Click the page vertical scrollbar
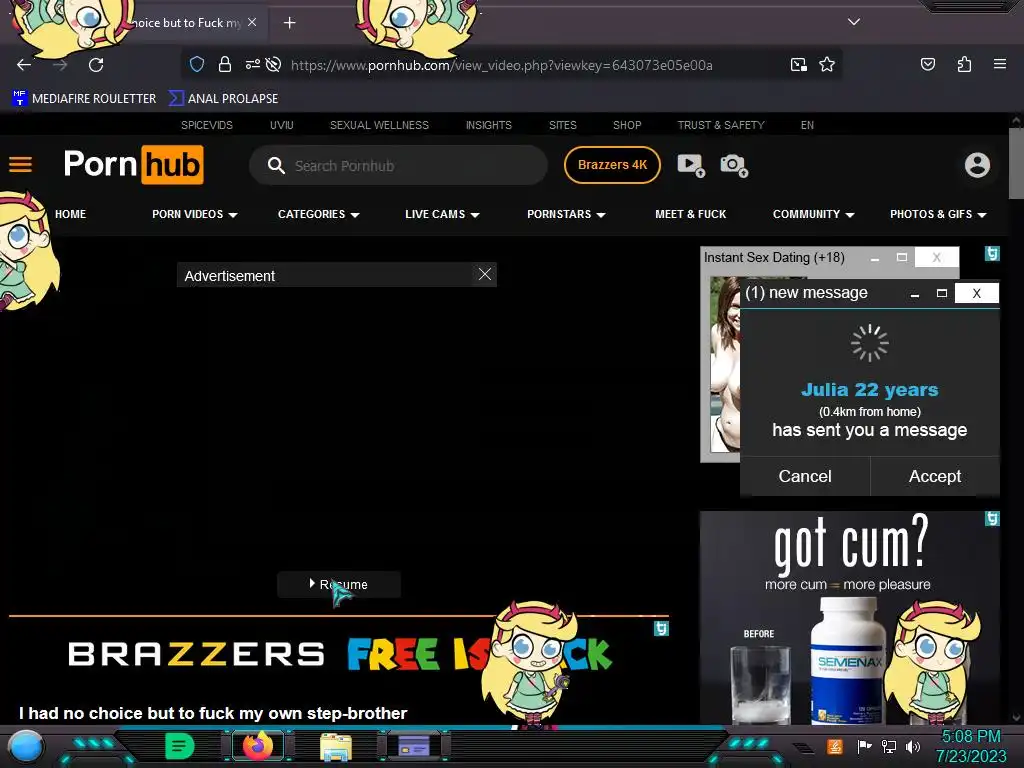 [1016, 163]
